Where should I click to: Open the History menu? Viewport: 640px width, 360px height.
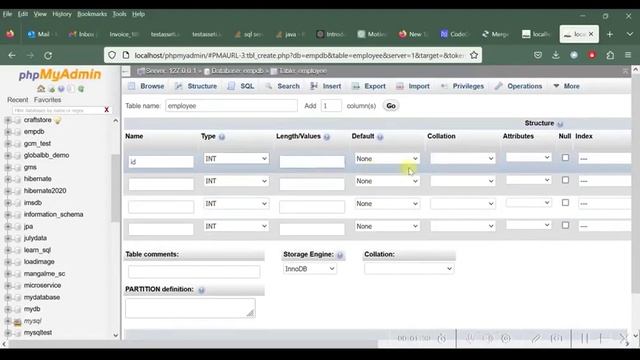click(62, 14)
